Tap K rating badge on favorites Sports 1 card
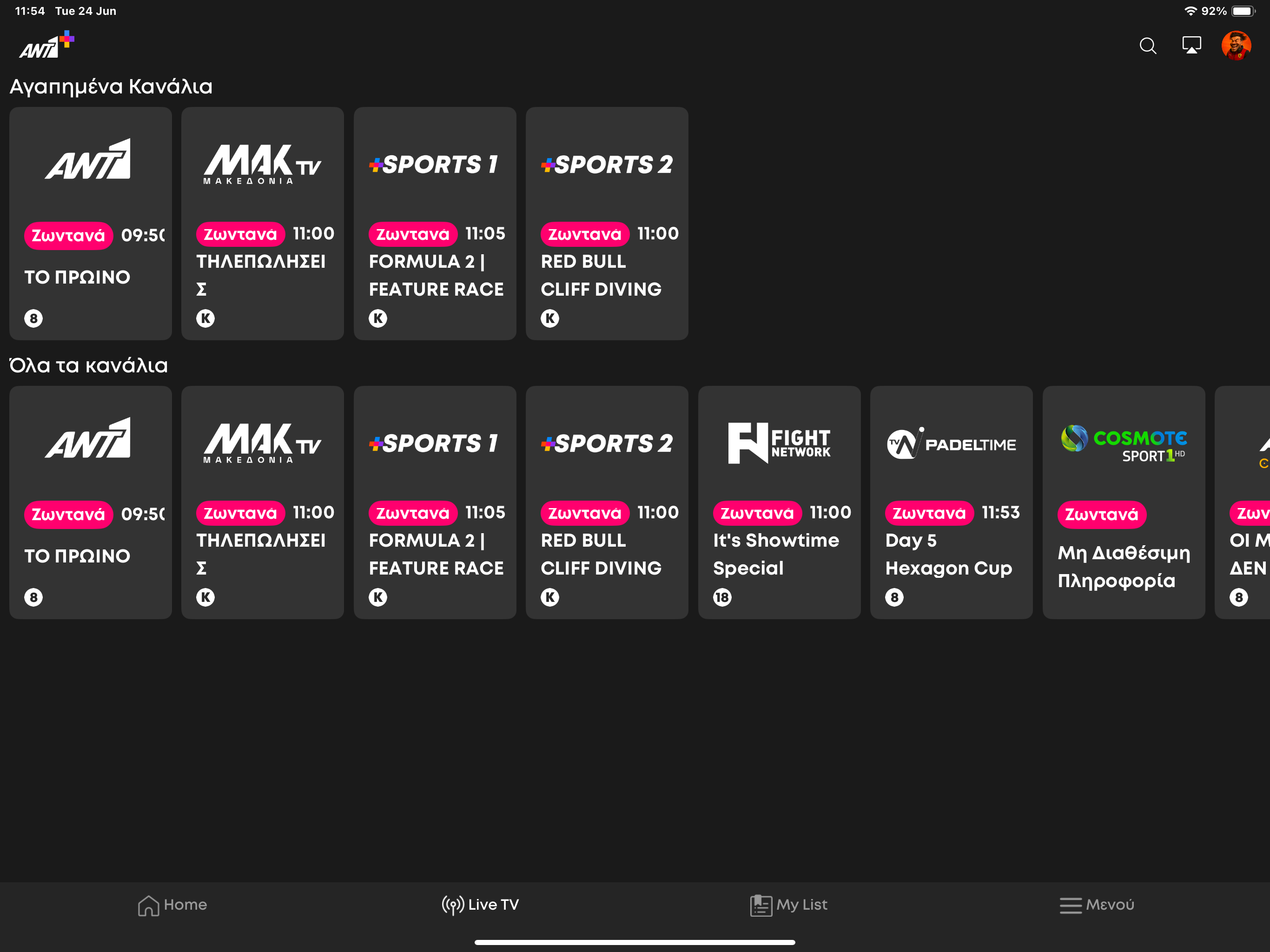The width and height of the screenshot is (1270, 952). click(x=378, y=318)
